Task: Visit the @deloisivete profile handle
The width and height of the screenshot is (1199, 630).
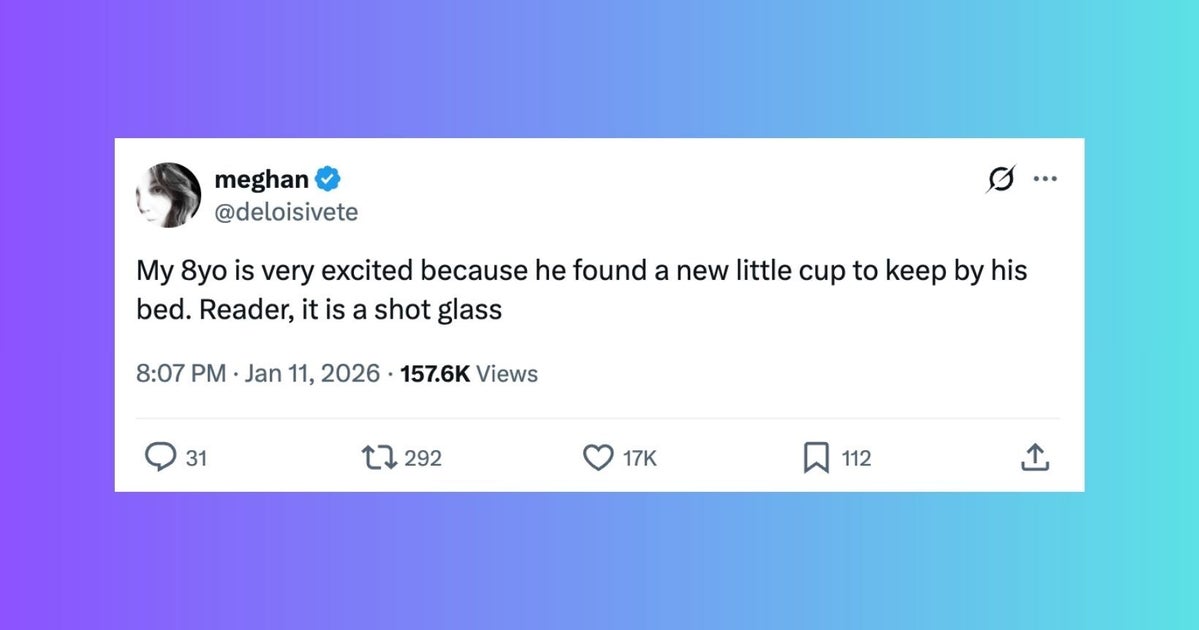Action: 287,212
